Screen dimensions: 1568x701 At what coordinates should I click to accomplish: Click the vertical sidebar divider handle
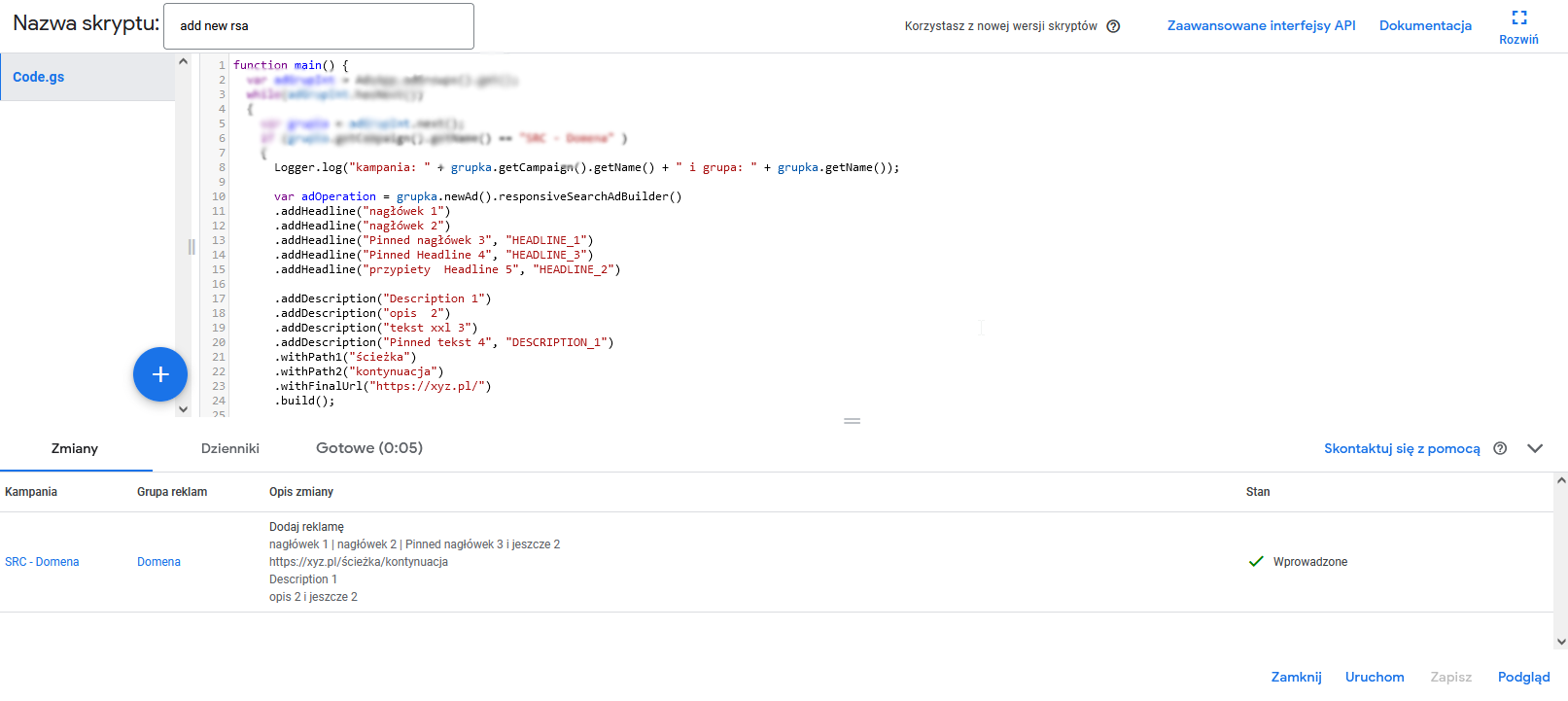pos(192,247)
